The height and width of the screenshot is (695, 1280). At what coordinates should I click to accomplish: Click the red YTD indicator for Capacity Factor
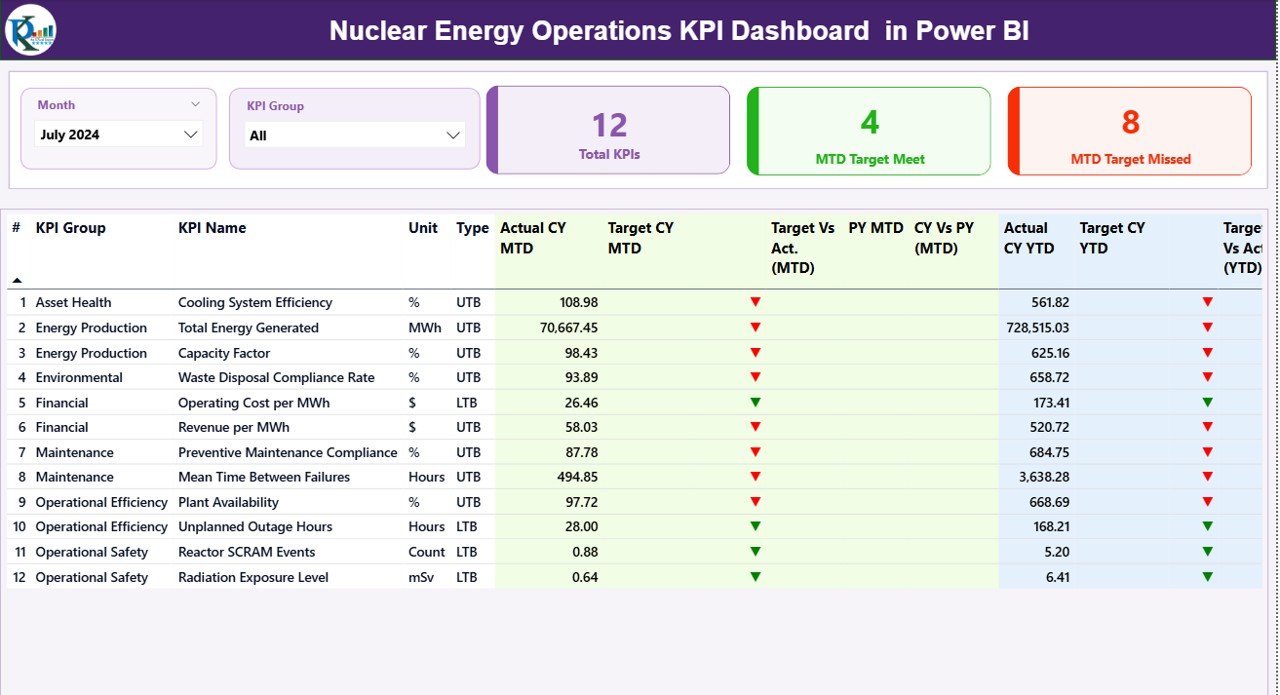(x=1209, y=352)
